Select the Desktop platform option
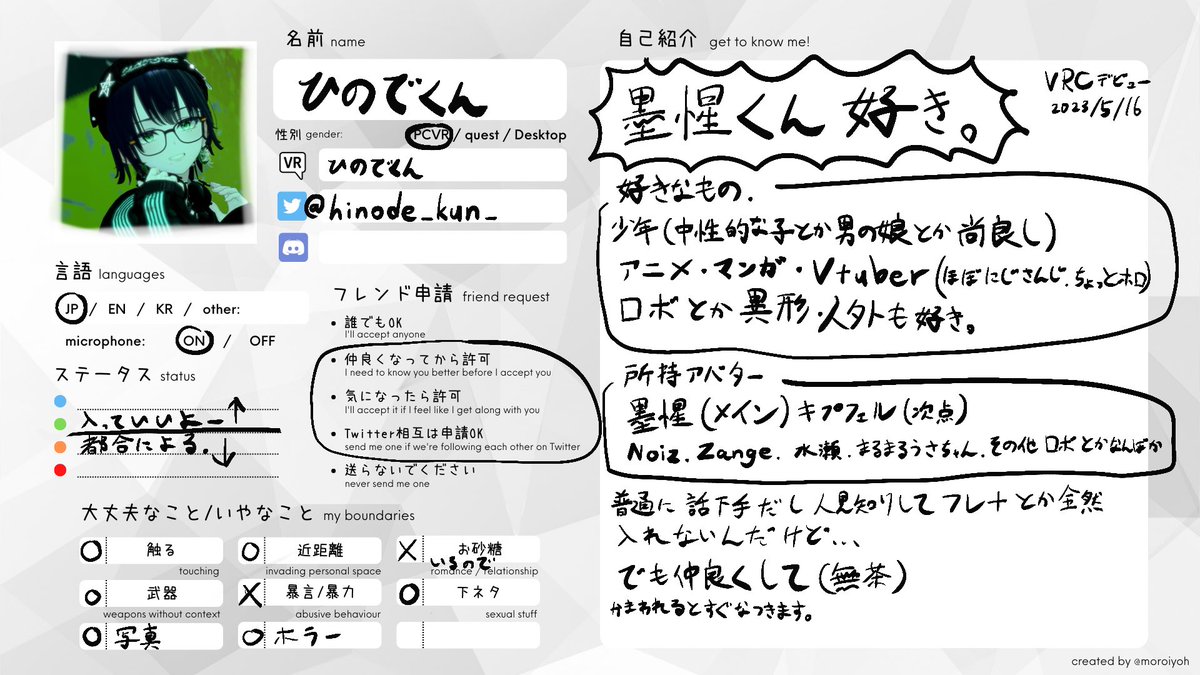The width and height of the screenshot is (1200, 675). pos(541,135)
